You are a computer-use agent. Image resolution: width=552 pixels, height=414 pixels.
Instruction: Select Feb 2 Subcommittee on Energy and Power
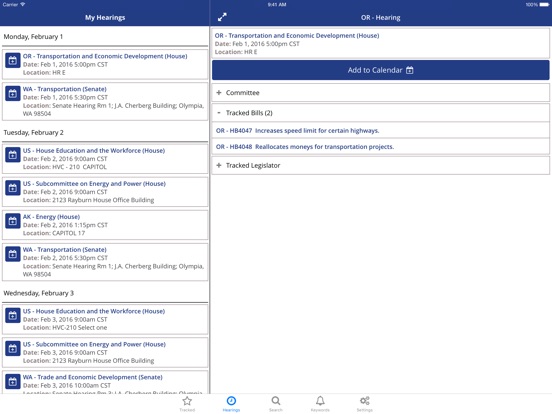[105, 192]
